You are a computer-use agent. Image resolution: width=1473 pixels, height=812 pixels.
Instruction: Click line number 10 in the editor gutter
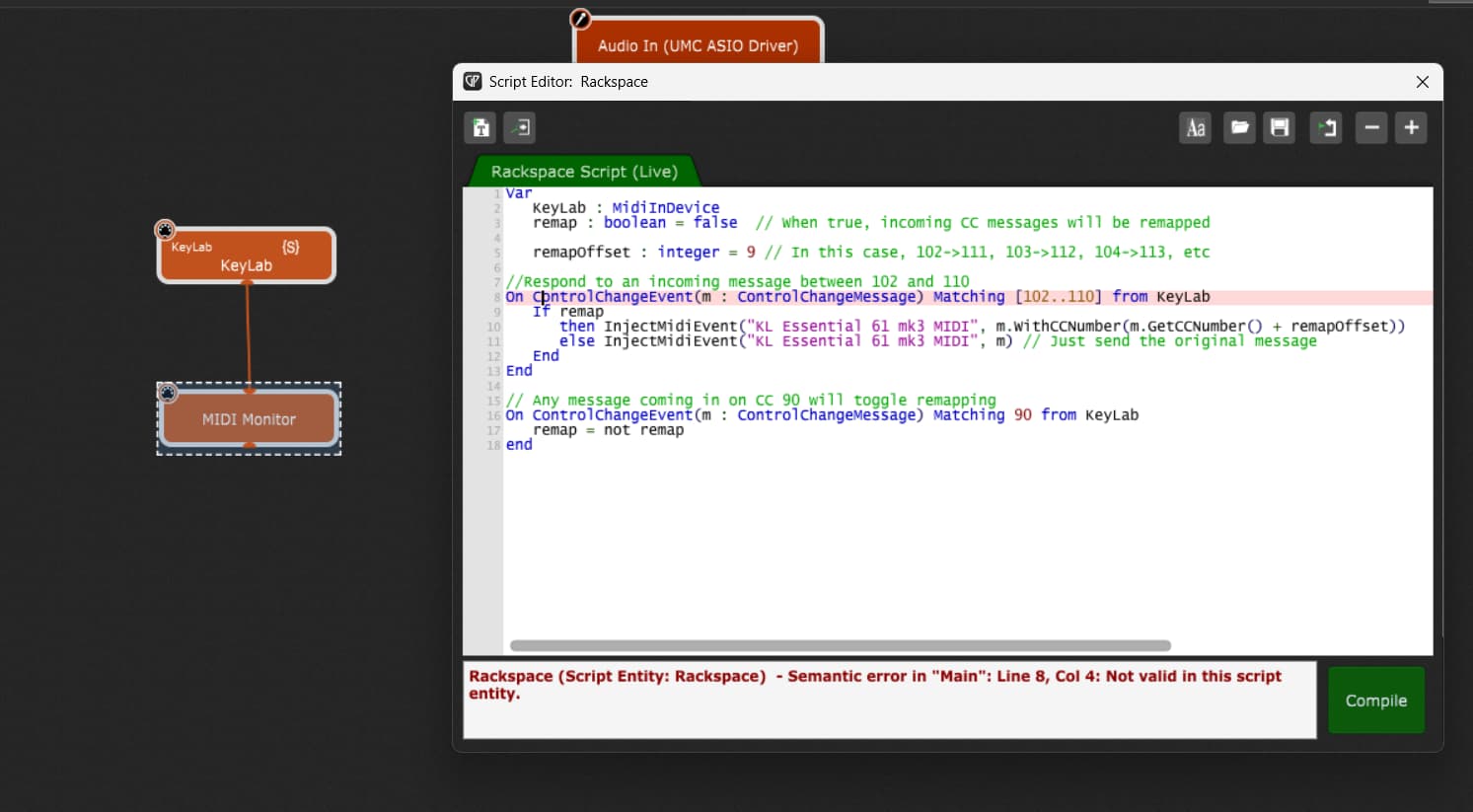(493, 327)
